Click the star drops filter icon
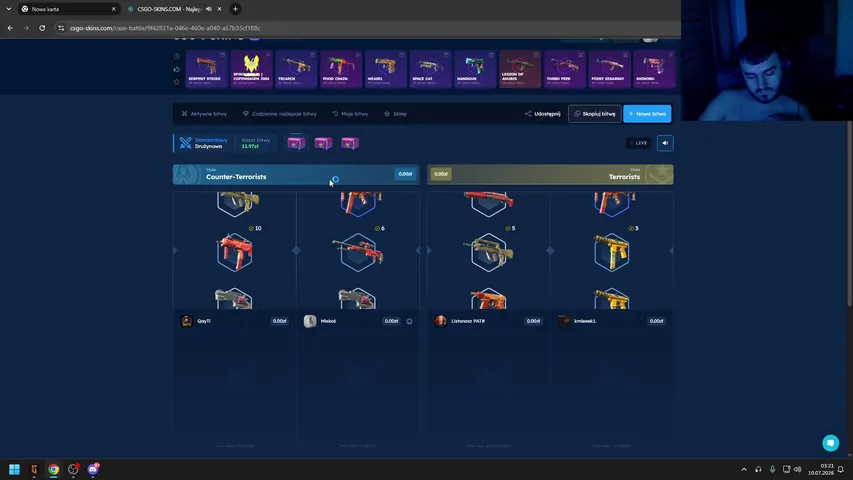This screenshot has height=480, width=853. tap(176, 82)
